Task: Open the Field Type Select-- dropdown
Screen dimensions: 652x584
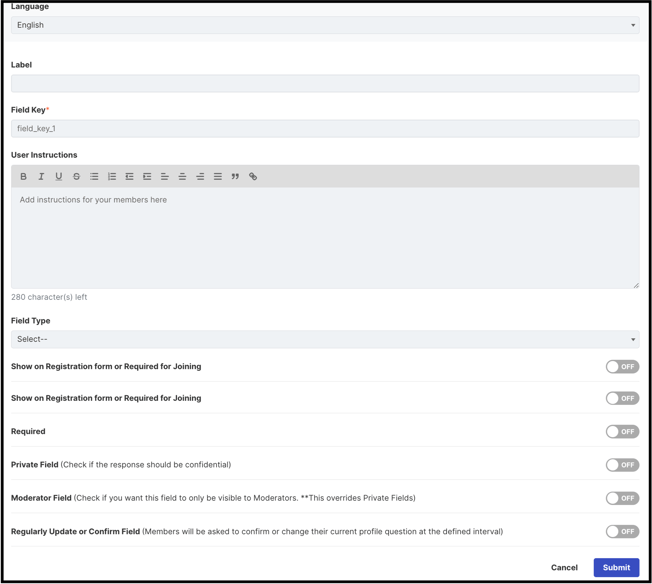Action: click(x=325, y=339)
